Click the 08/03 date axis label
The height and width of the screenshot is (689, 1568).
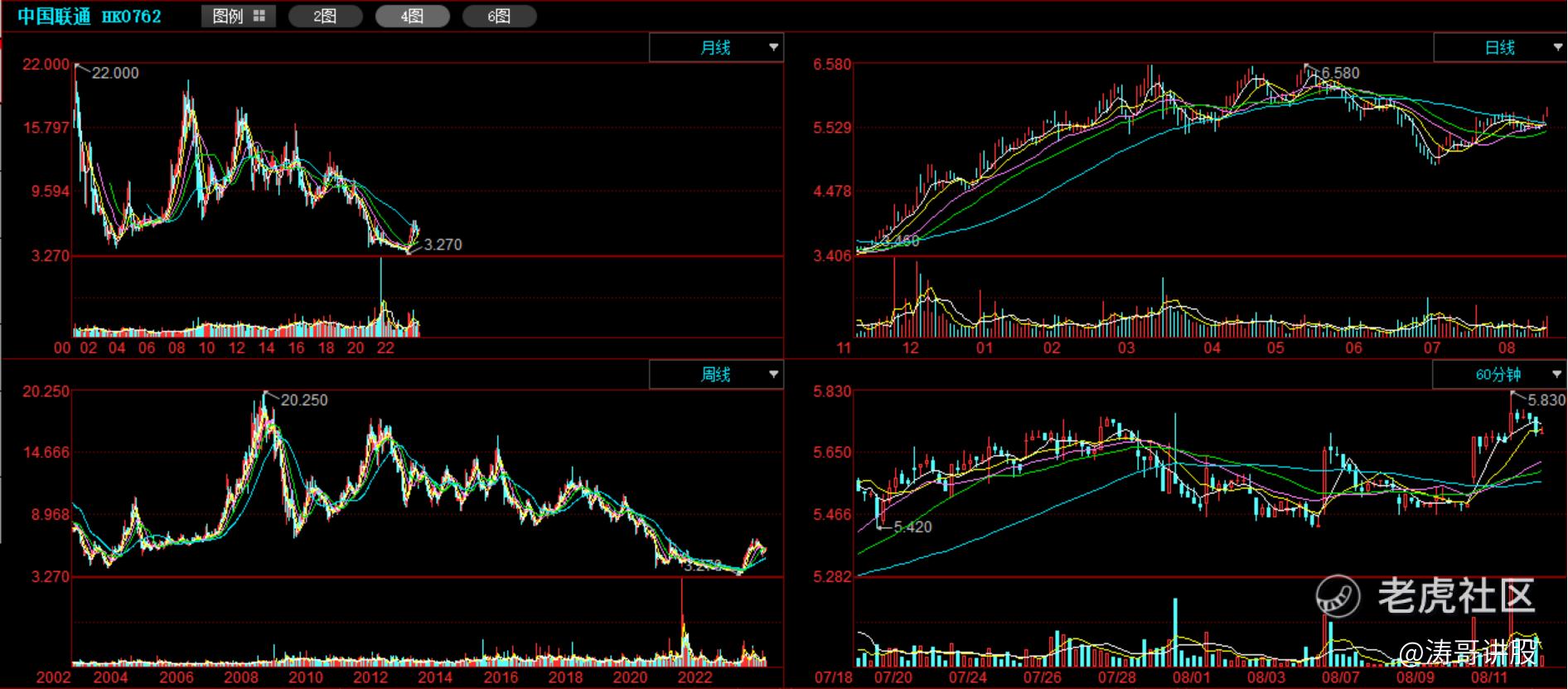pyautogui.click(x=1266, y=677)
